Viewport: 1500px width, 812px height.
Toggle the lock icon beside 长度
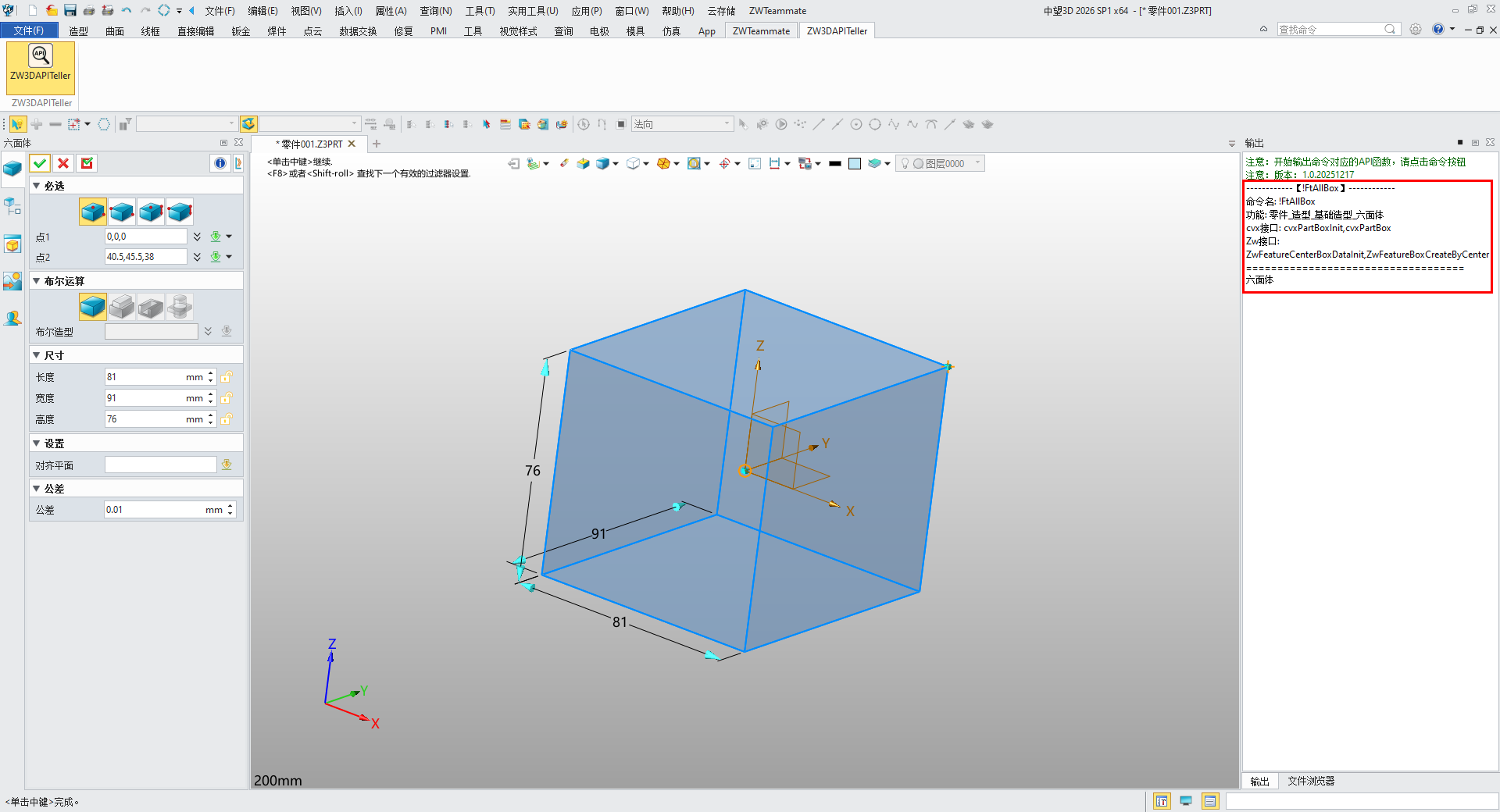pos(227,377)
